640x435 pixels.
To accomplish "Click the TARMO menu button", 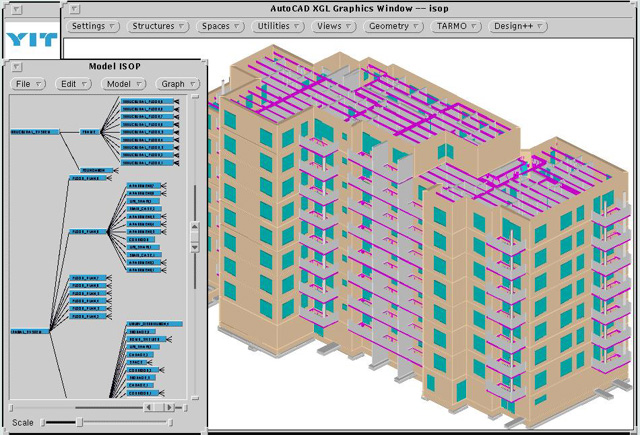I will (x=456, y=27).
